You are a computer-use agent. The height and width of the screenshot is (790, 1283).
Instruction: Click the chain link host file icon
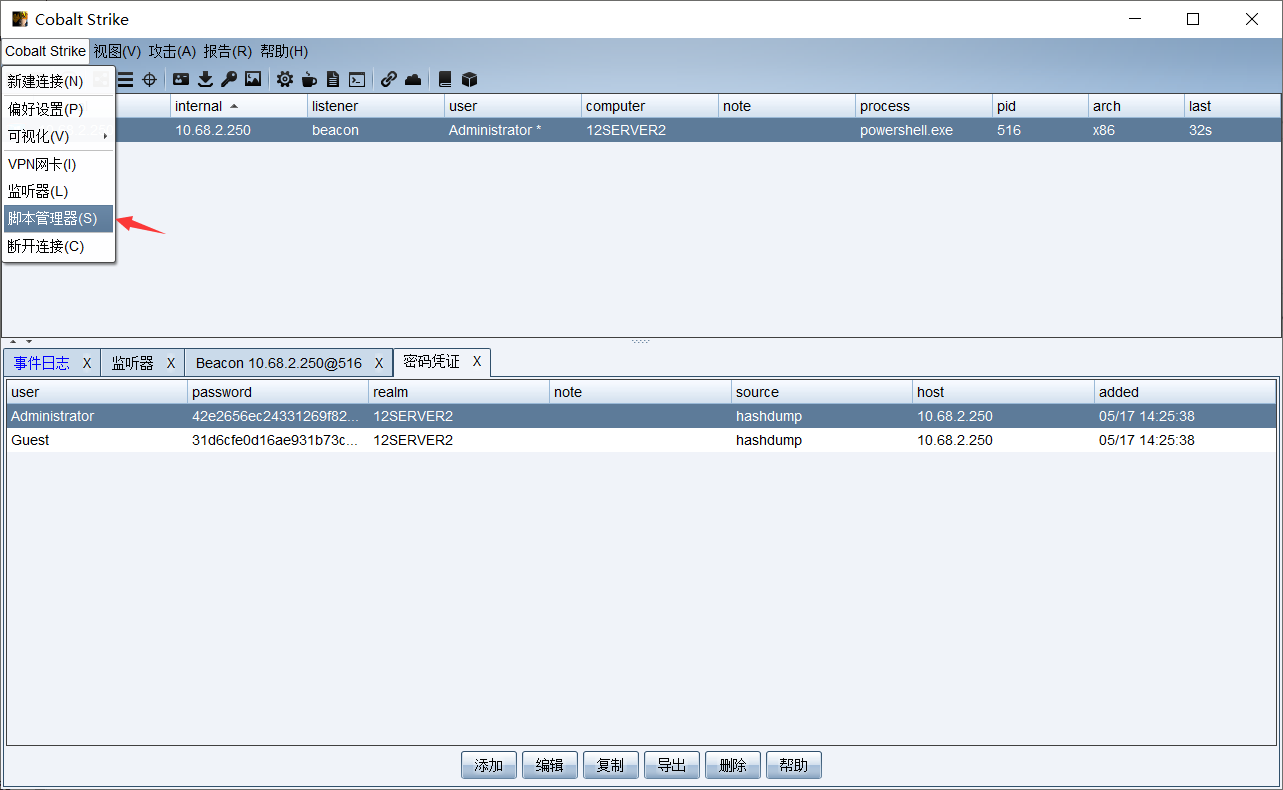pyautogui.click(x=389, y=79)
